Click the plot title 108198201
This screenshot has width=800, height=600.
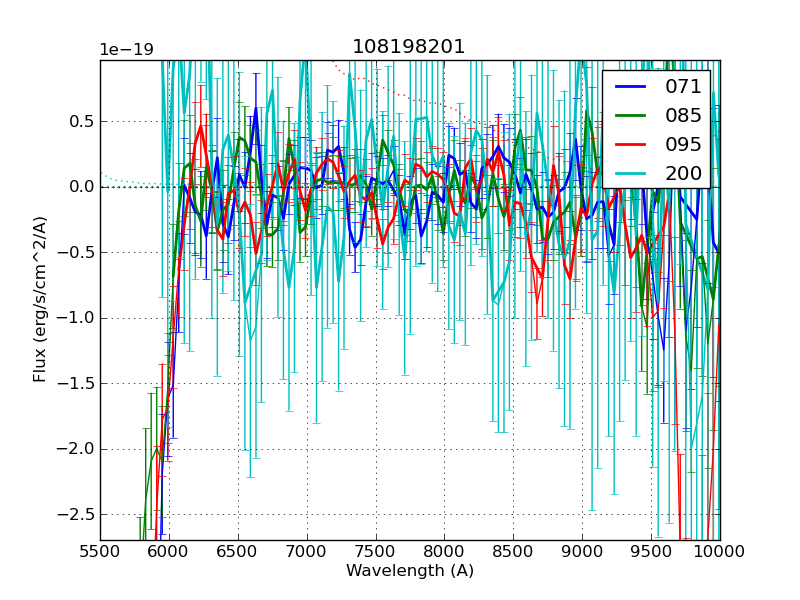click(410, 46)
